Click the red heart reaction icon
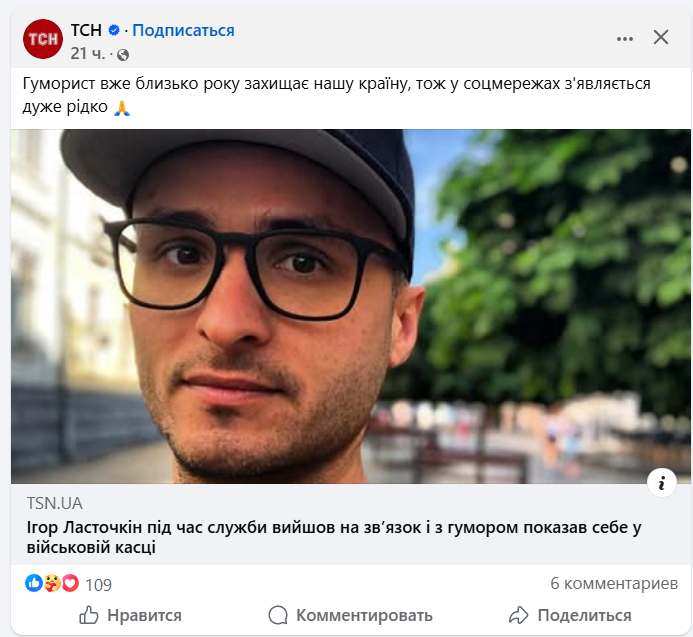 click(x=70, y=583)
